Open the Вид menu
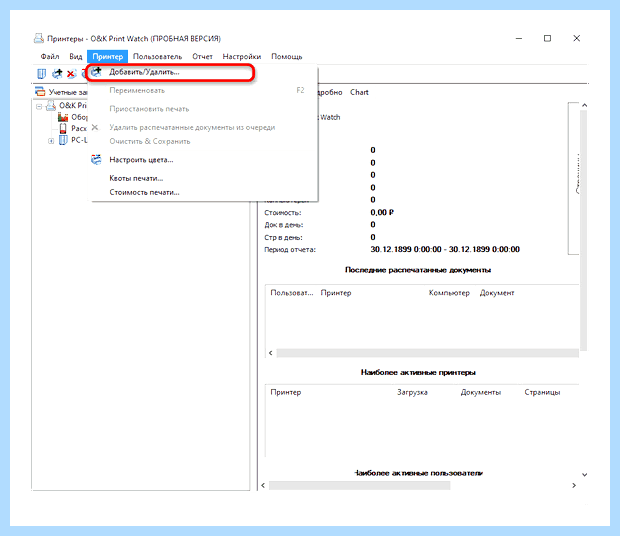Image resolution: width=620 pixels, height=536 pixels. tap(76, 57)
